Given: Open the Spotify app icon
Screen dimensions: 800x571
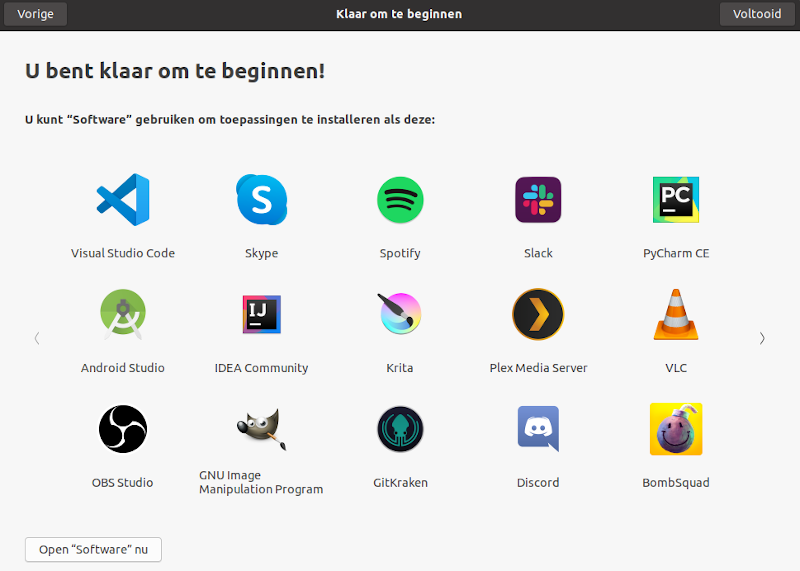Looking at the screenshot, I should [400, 200].
